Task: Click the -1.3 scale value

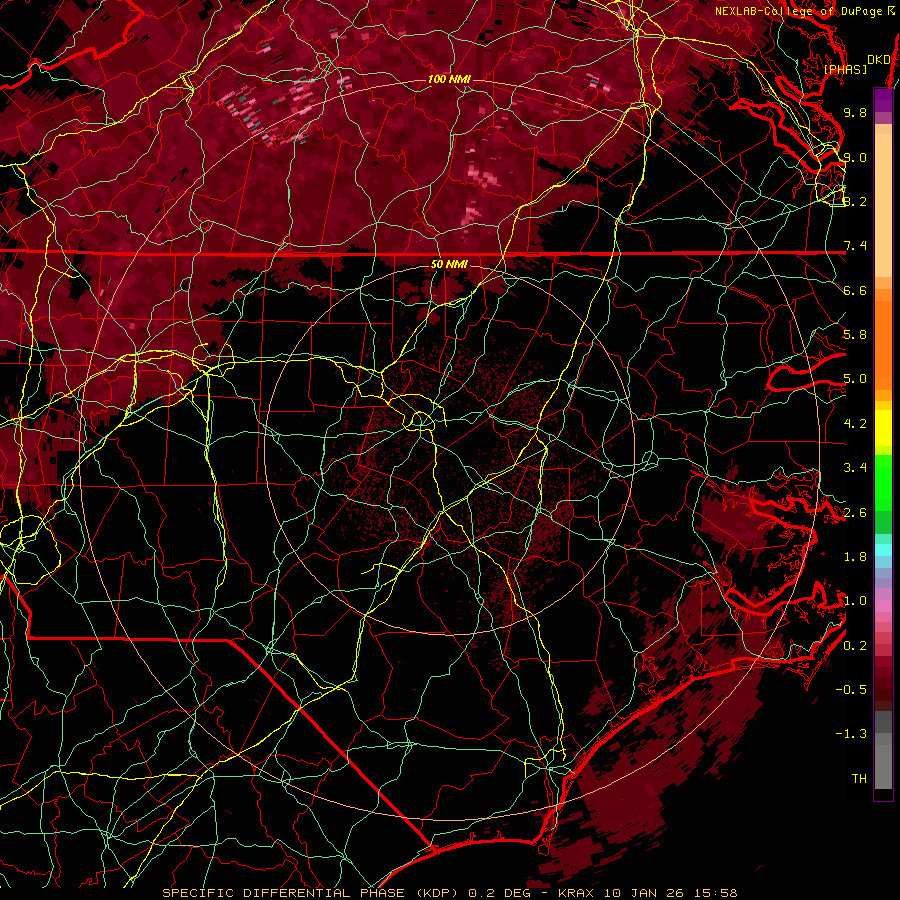Action: coord(851,734)
